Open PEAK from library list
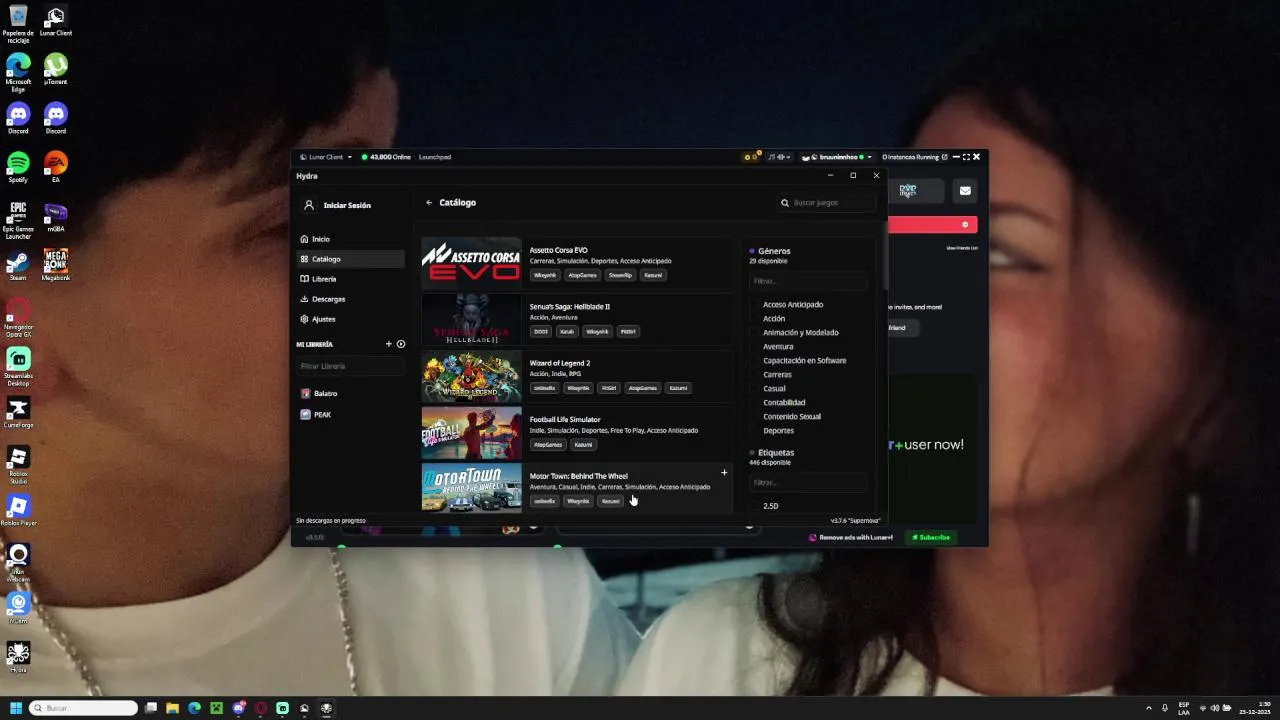This screenshot has height=720, width=1280. [x=350, y=414]
